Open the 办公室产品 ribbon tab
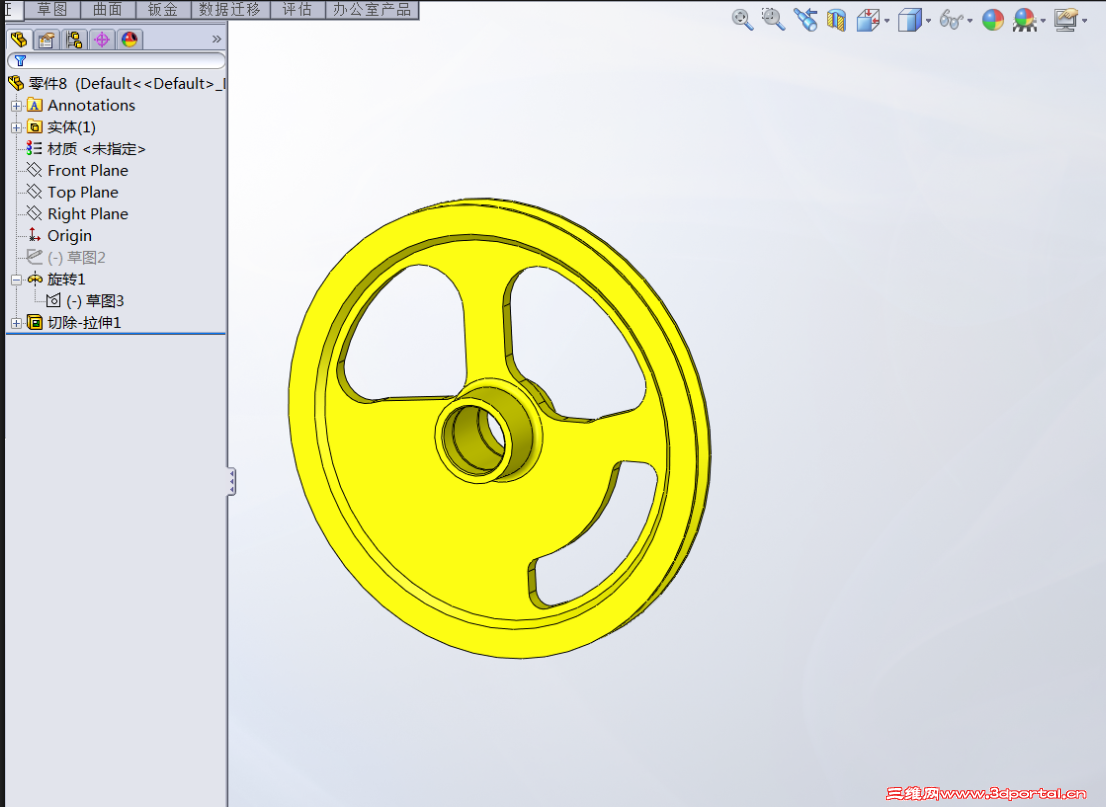Viewport: 1106px width, 807px height. point(372,9)
